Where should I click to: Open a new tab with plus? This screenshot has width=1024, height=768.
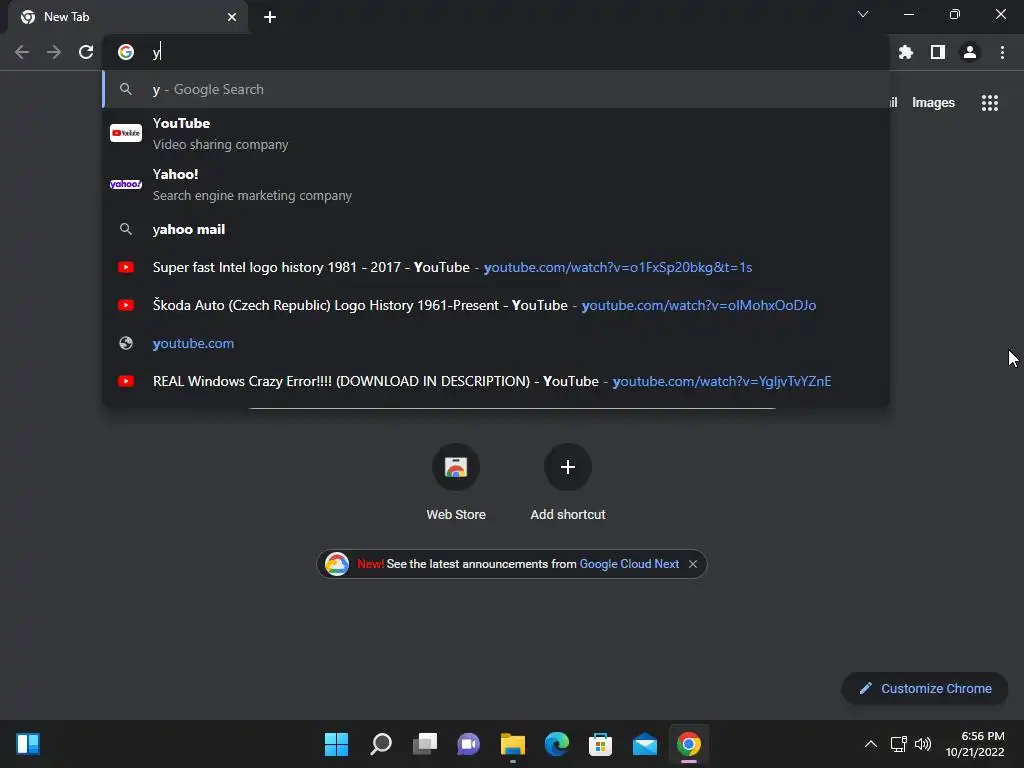[270, 17]
